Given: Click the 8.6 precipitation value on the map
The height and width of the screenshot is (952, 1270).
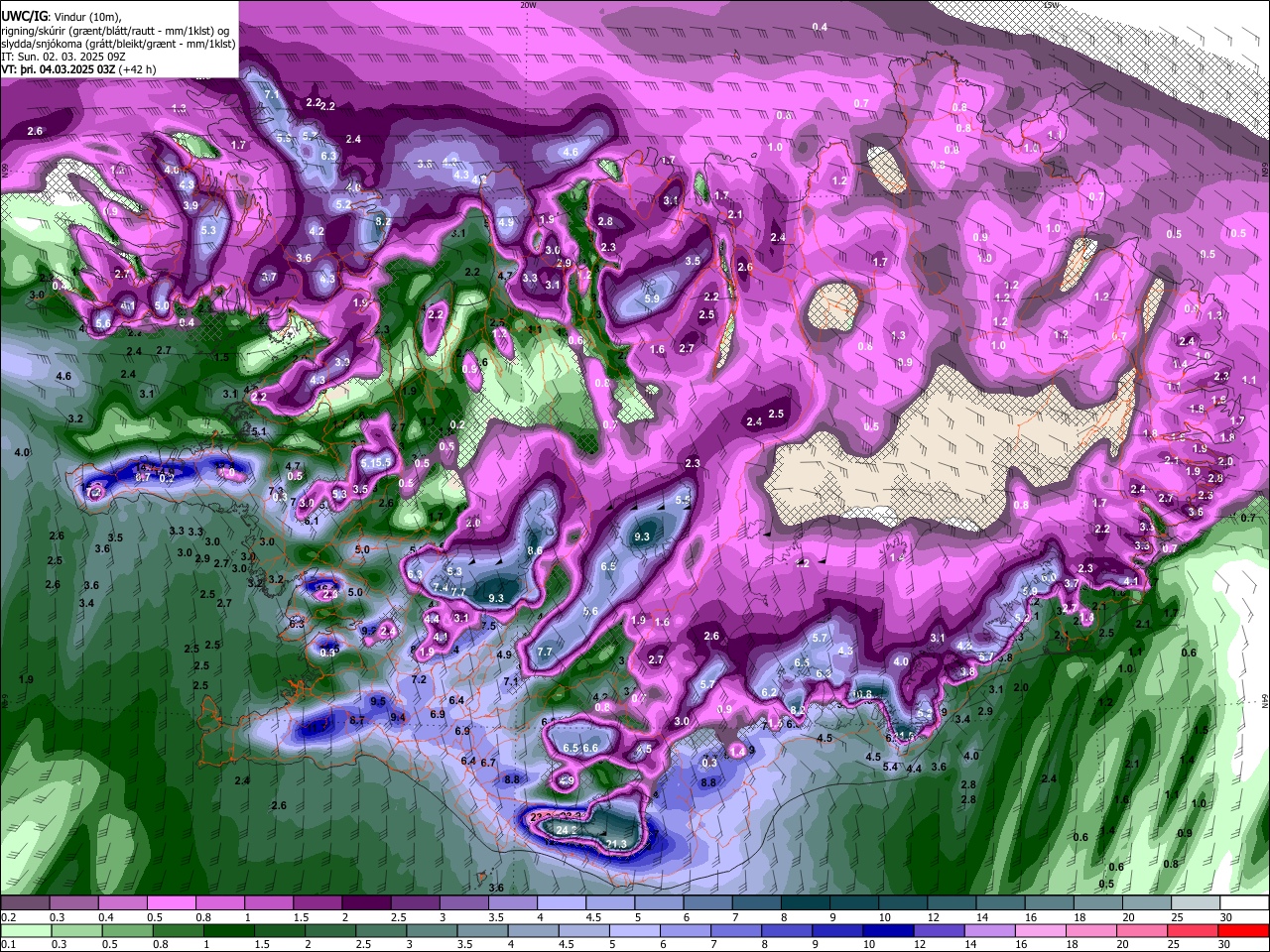Looking at the screenshot, I should tap(535, 550).
